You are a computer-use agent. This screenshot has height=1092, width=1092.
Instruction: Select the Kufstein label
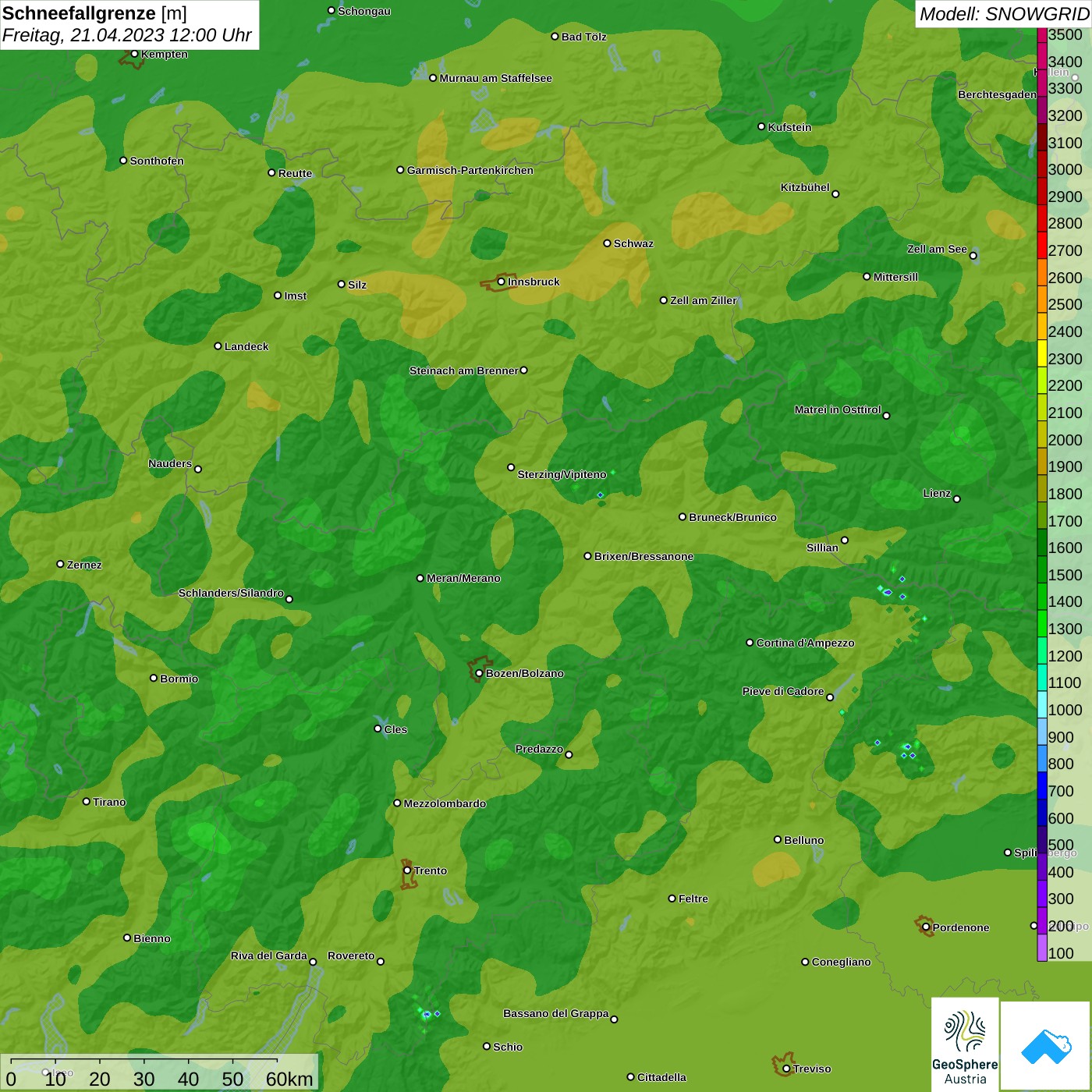click(789, 127)
